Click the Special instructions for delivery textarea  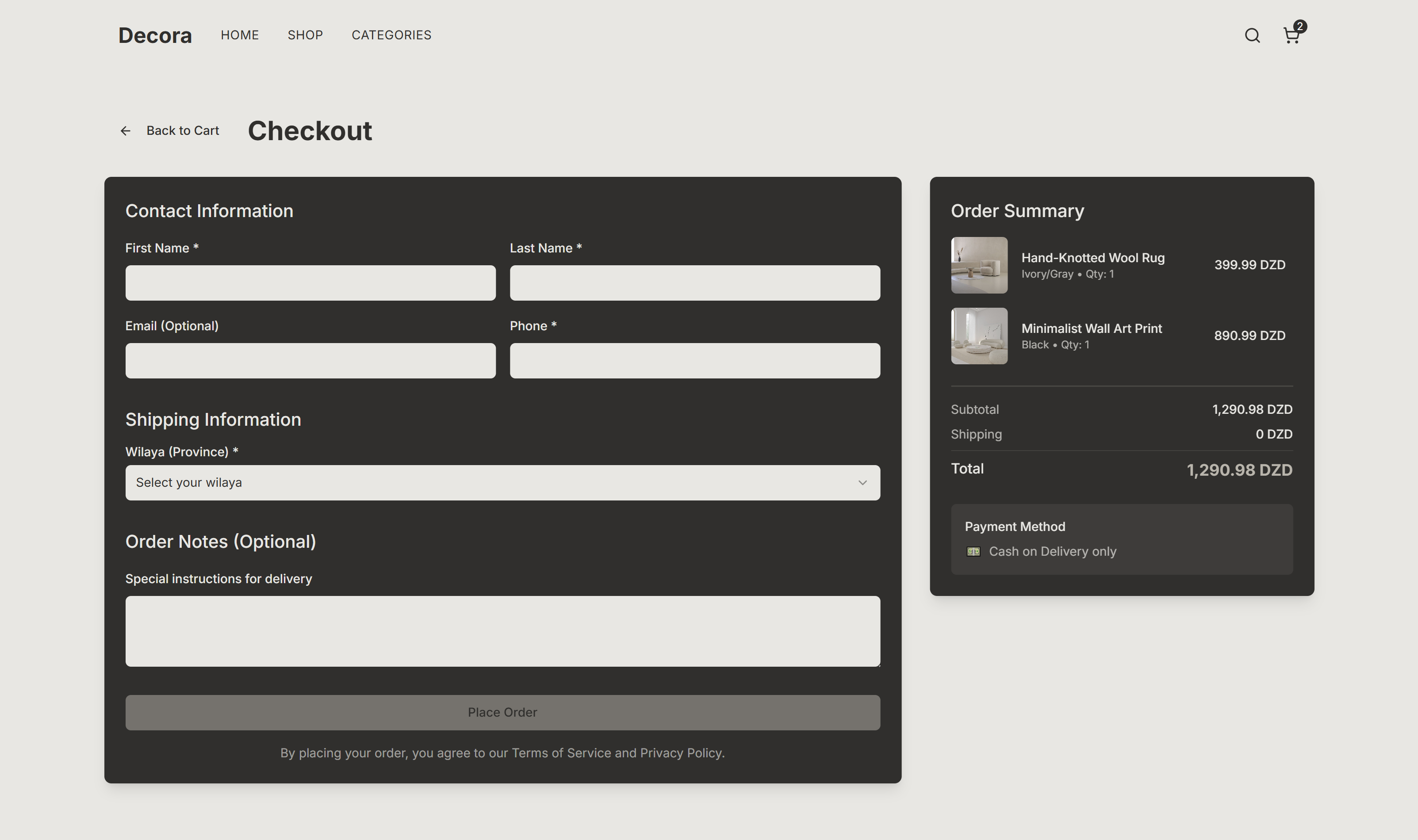click(x=502, y=630)
